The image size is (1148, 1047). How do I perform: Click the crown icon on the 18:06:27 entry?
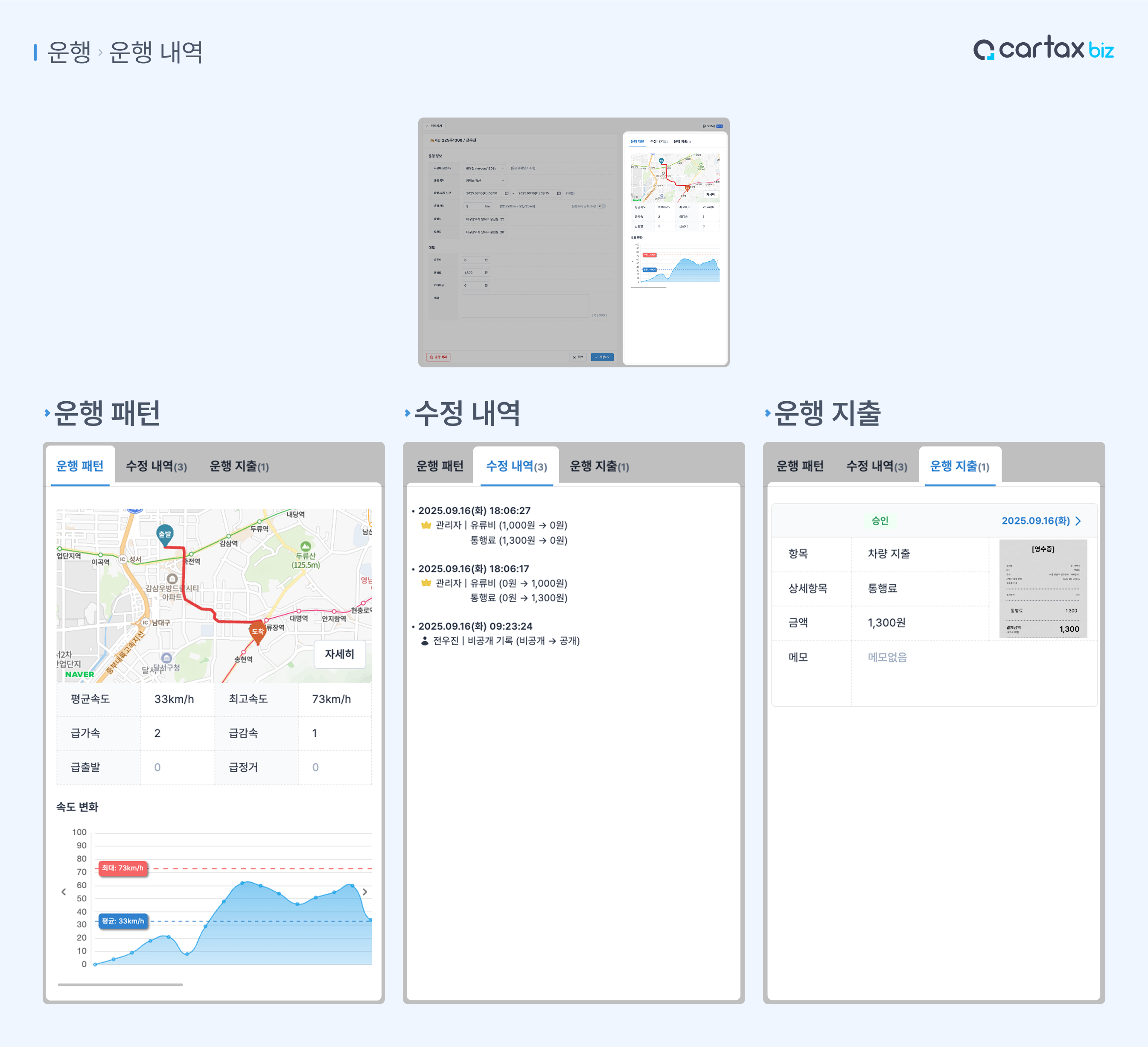(426, 525)
